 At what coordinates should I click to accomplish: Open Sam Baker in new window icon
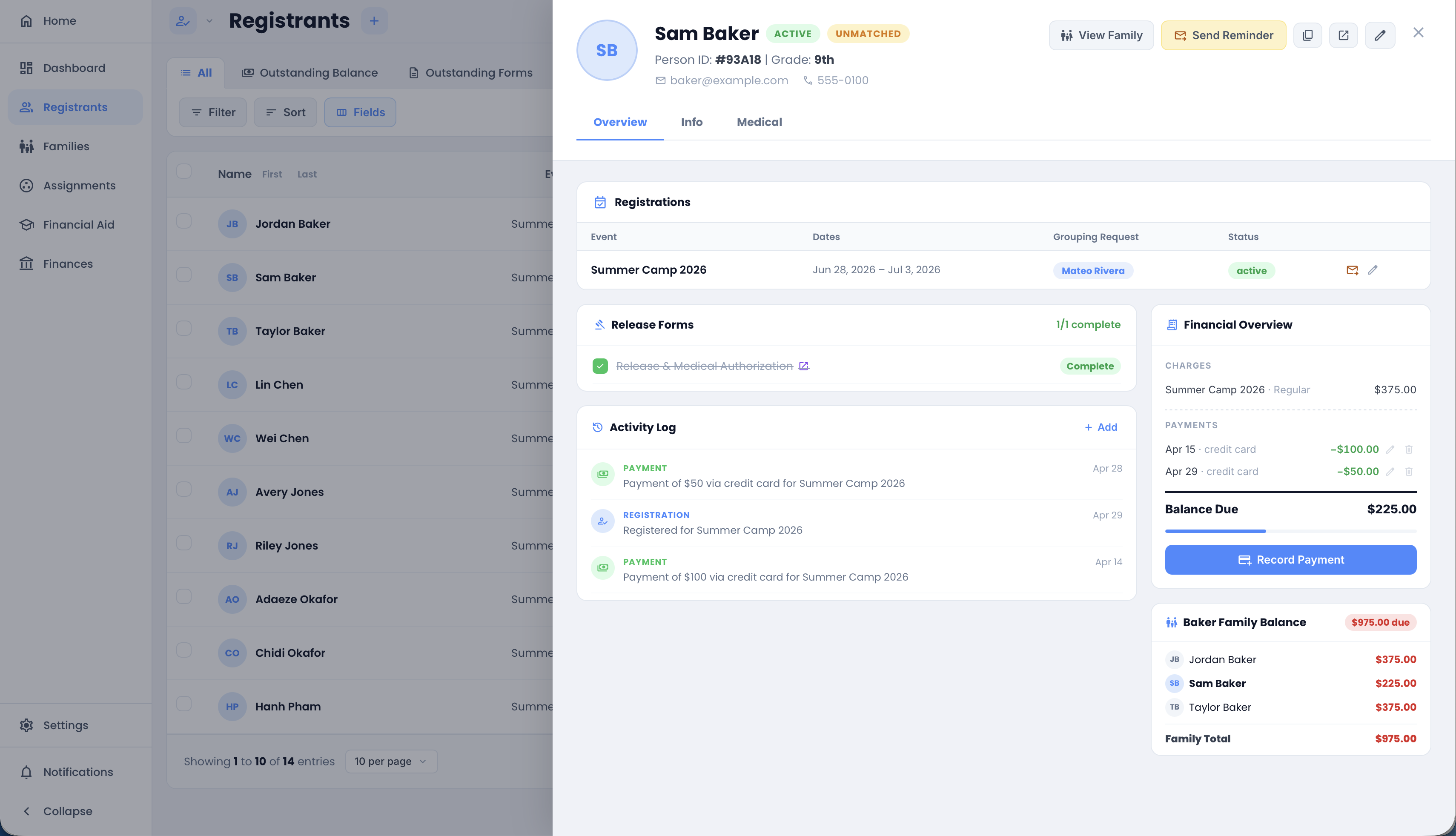coord(1344,36)
